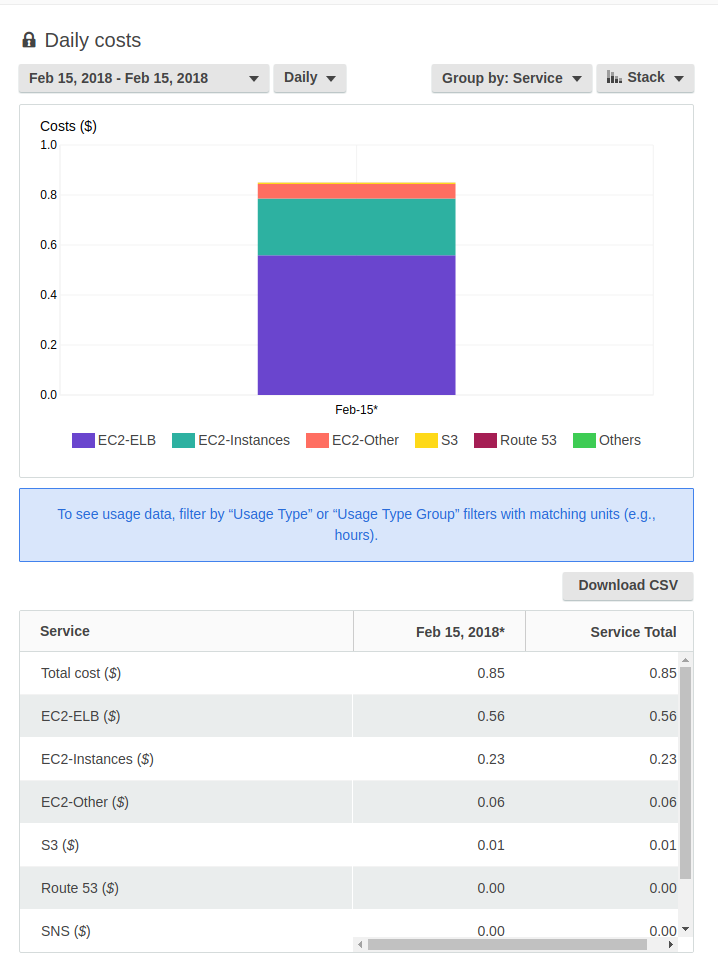Image resolution: width=718 pixels, height=964 pixels.
Task: Click the purple EC2-ELB bar segment
Action: (356, 325)
